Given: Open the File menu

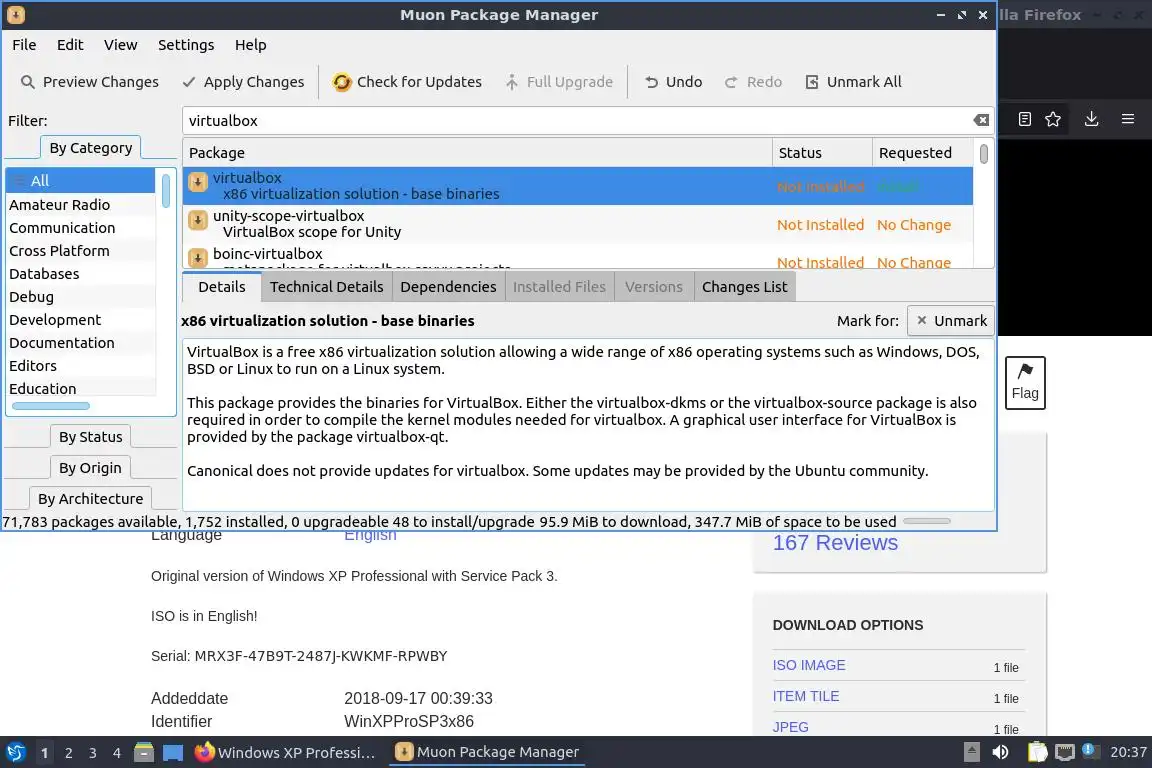Looking at the screenshot, I should tap(24, 45).
